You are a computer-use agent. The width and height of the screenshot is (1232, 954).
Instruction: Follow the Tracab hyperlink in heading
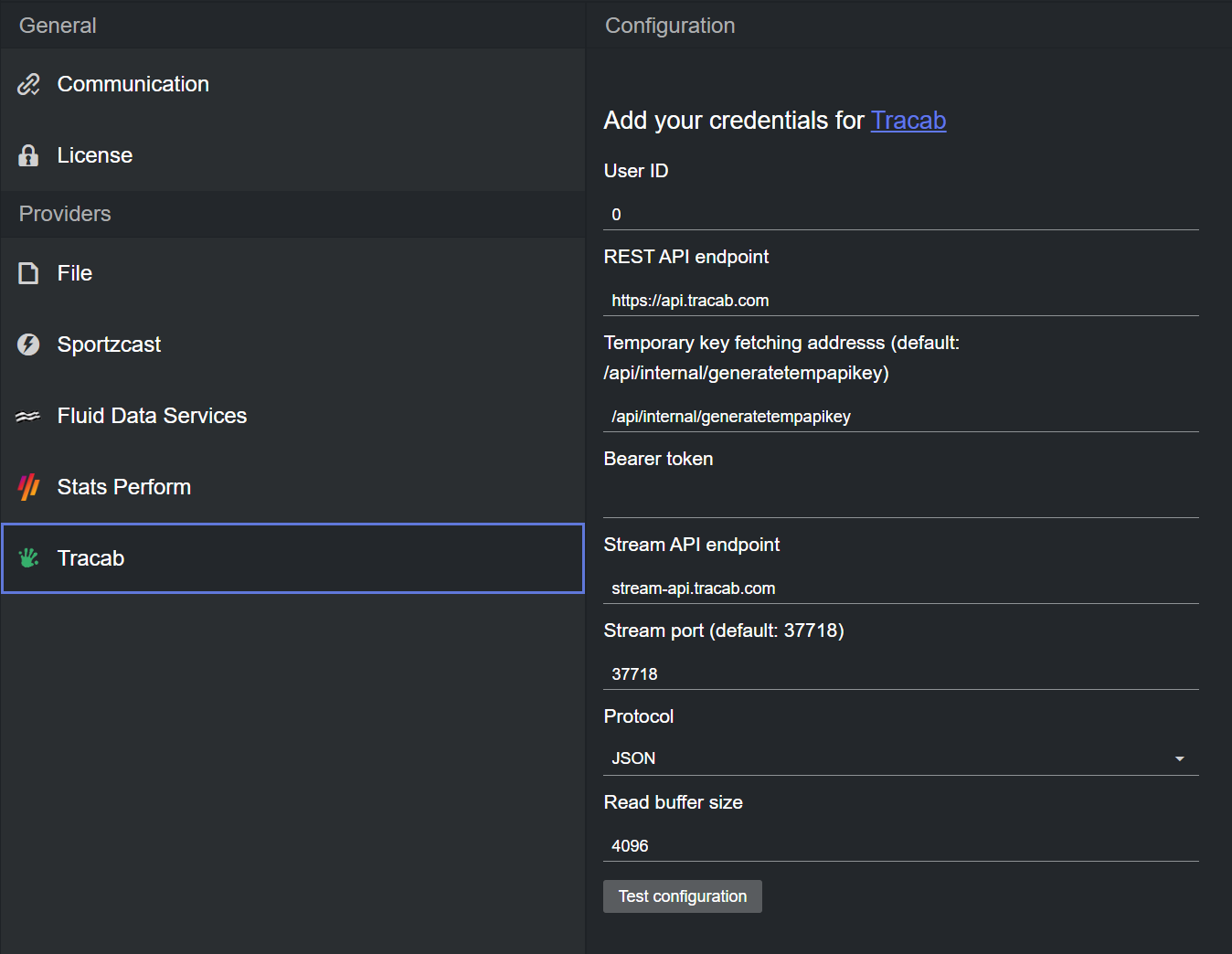coord(908,121)
